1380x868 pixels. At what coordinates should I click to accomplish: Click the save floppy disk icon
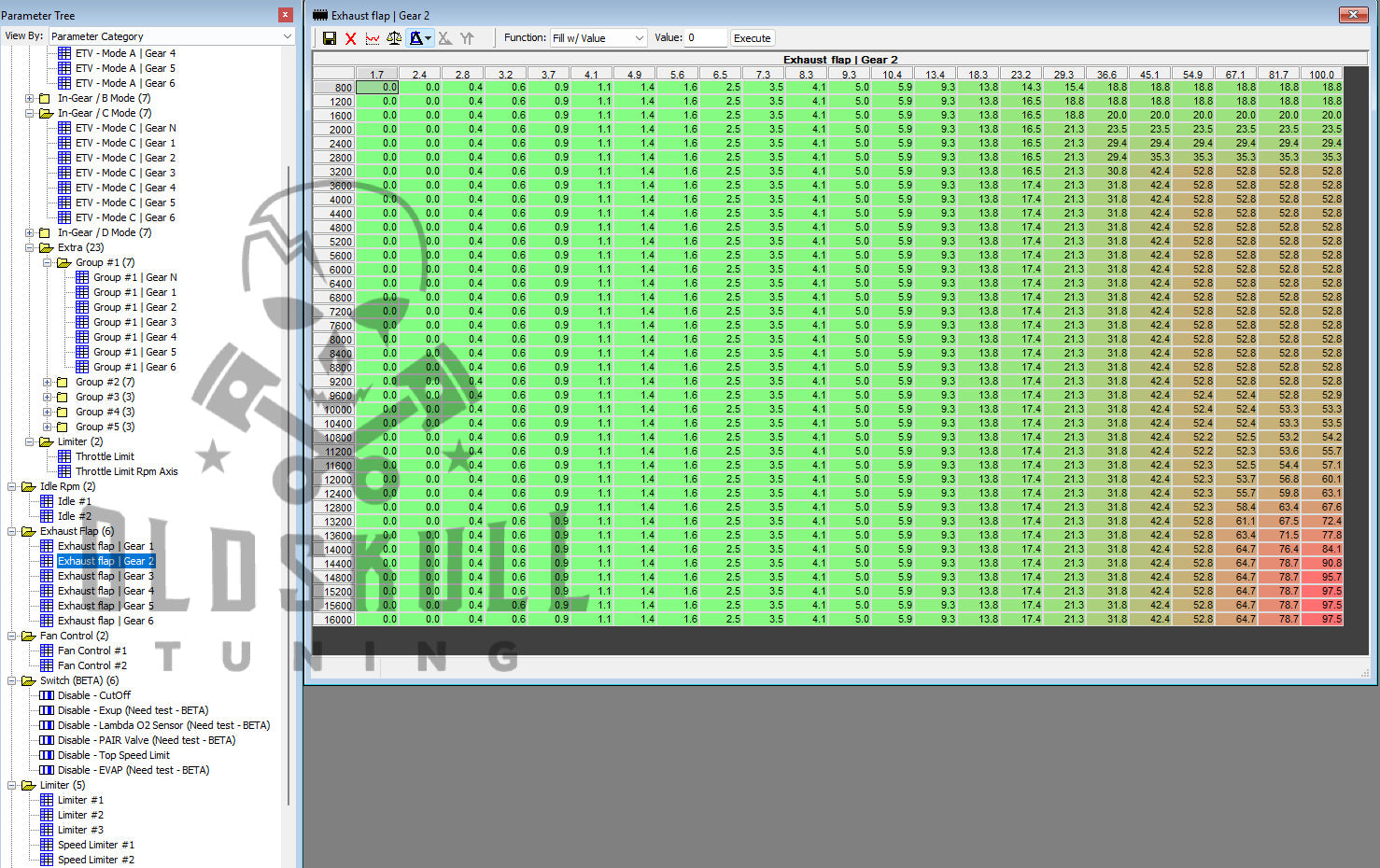click(x=330, y=38)
